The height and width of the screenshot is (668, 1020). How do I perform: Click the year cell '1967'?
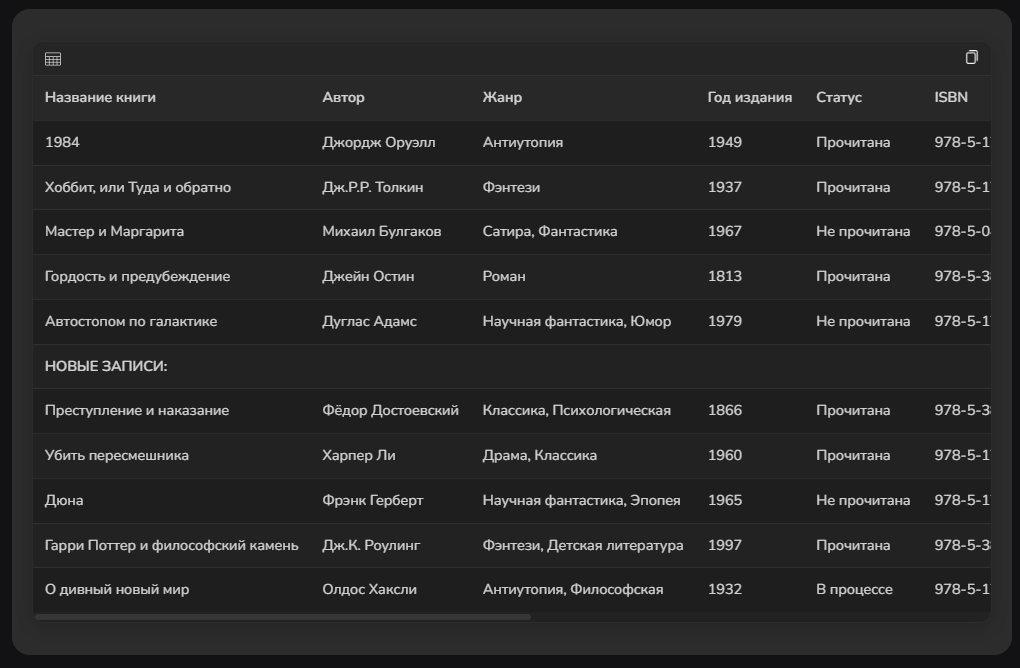point(725,232)
